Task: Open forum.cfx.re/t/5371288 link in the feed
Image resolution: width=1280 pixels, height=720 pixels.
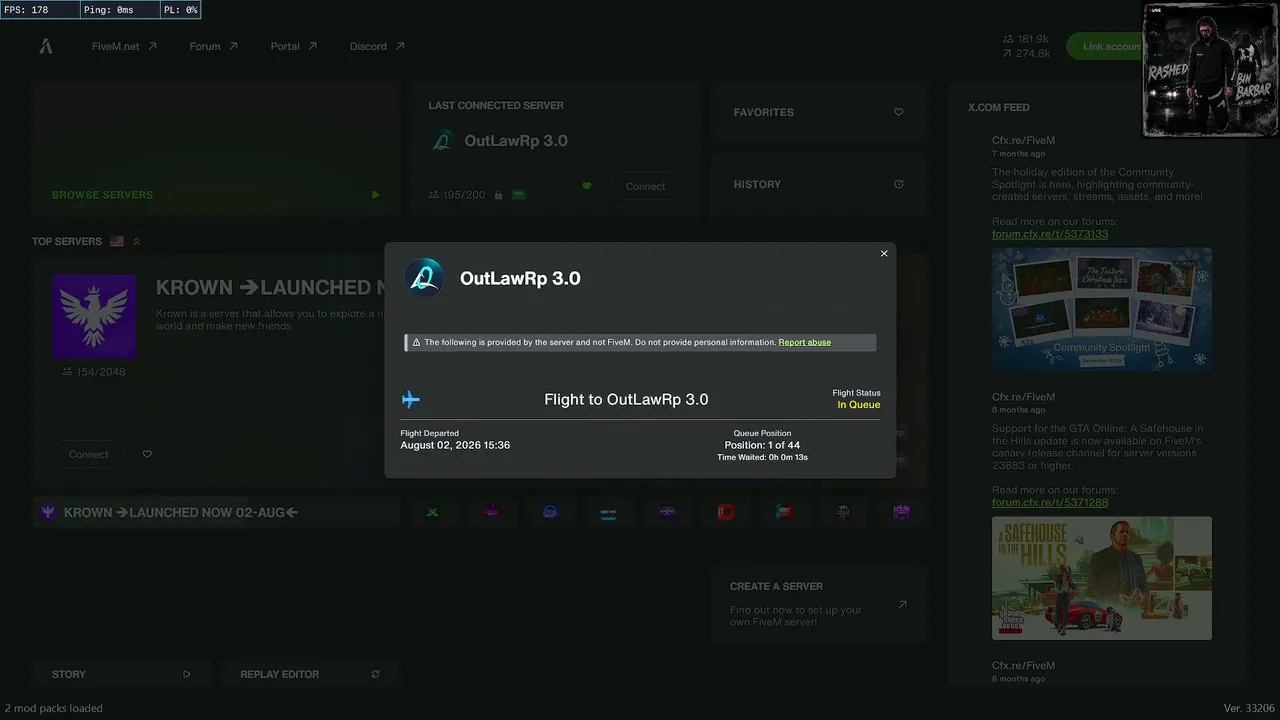Action: pyautogui.click(x=1050, y=502)
